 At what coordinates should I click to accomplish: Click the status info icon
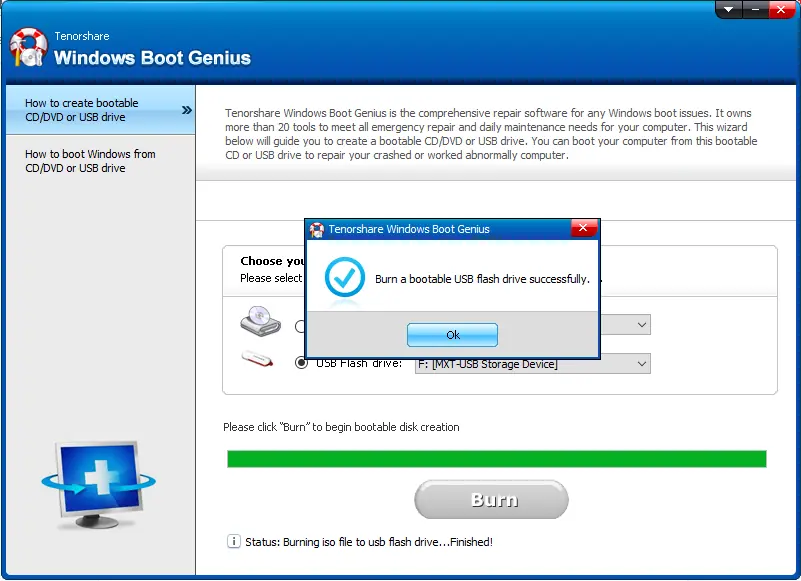233,541
